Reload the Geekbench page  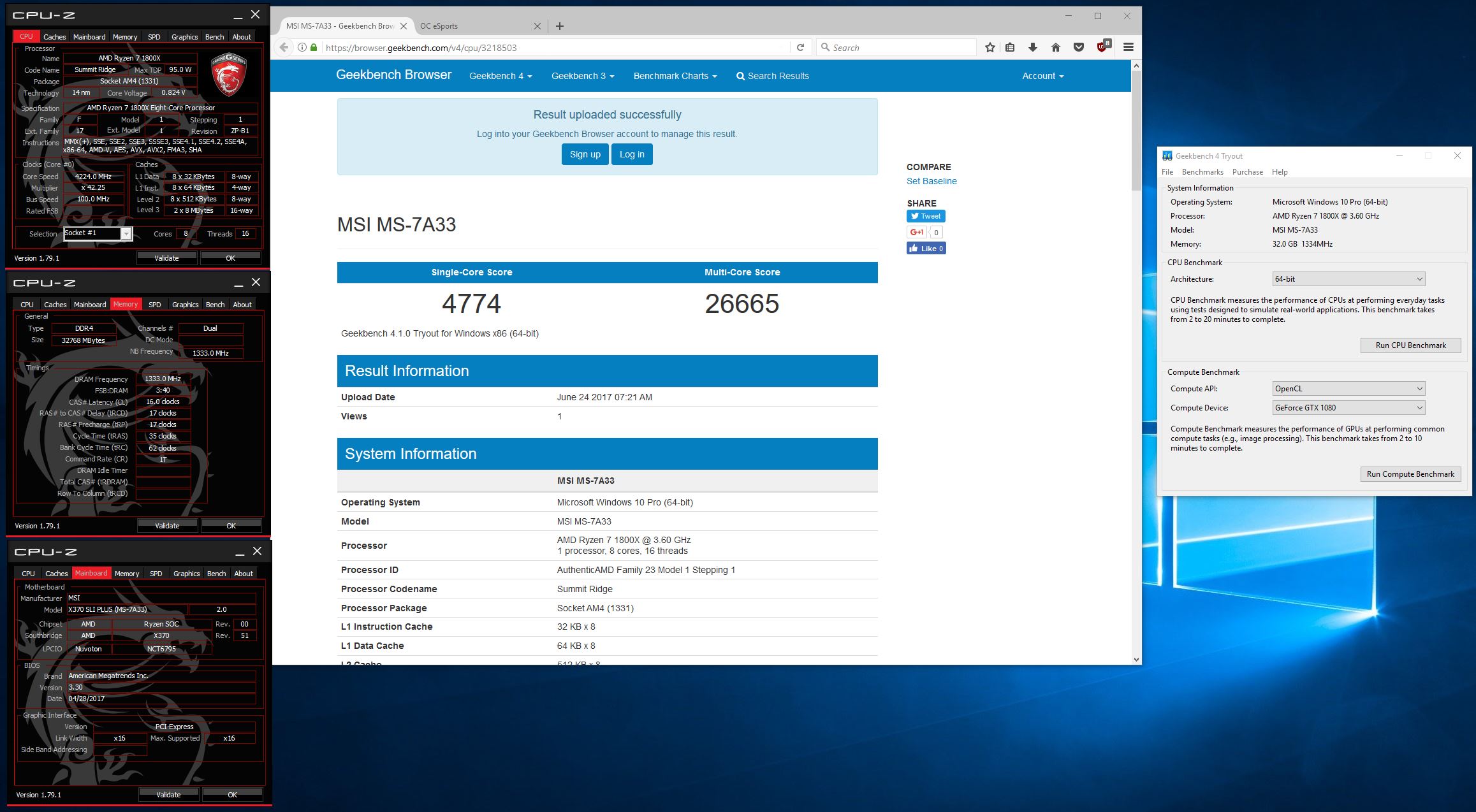click(800, 47)
